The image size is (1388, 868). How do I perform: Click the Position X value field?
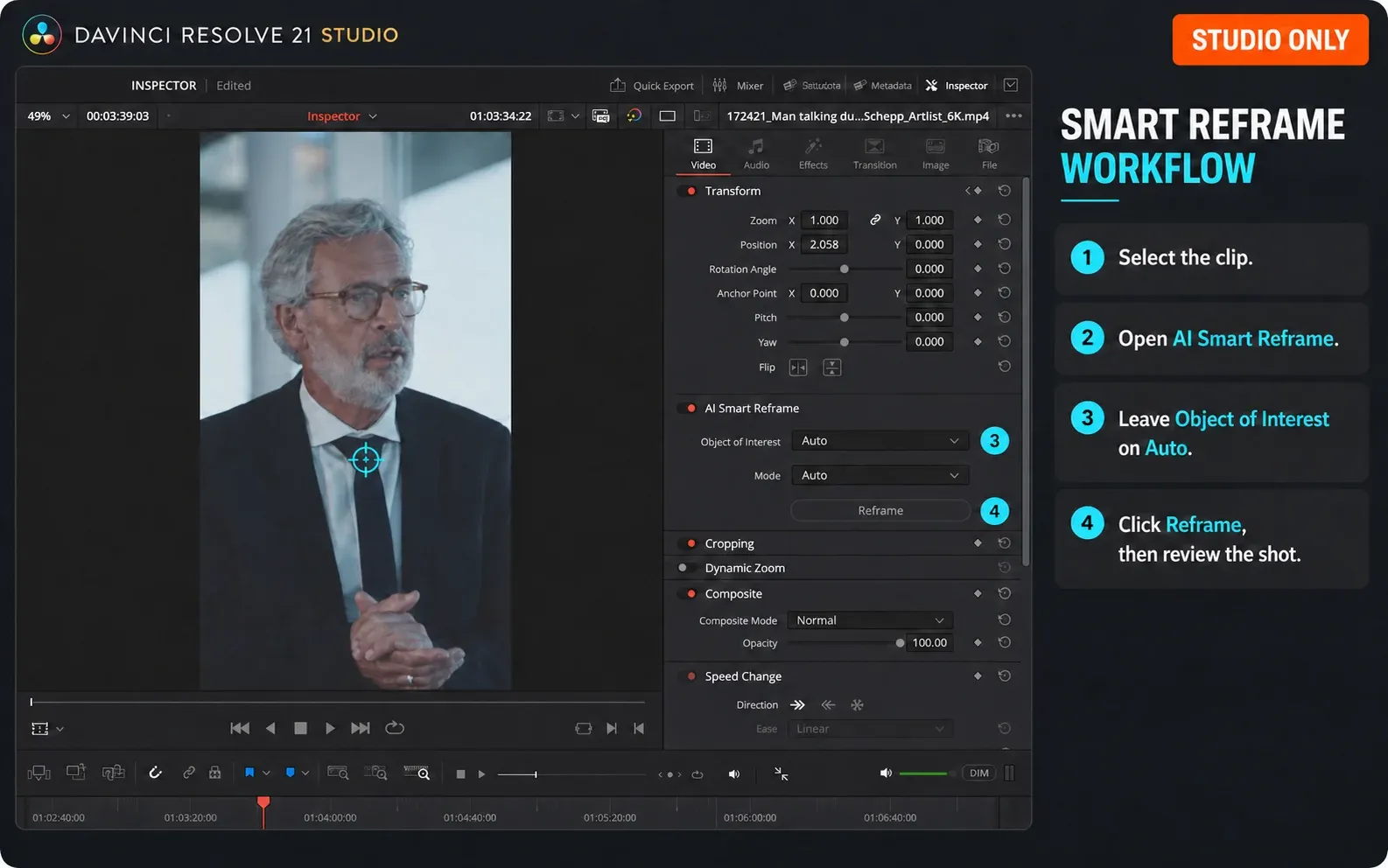click(x=824, y=244)
